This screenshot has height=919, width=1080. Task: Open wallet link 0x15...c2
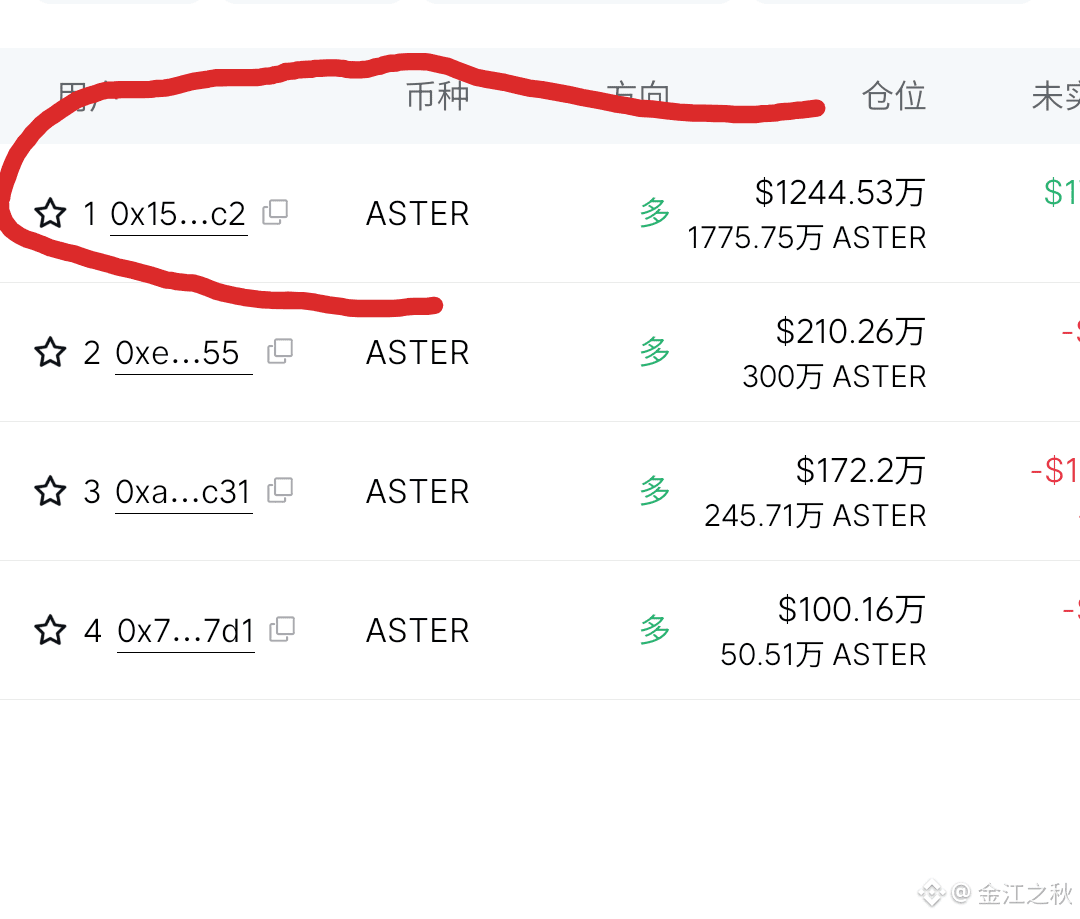[x=178, y=215]
